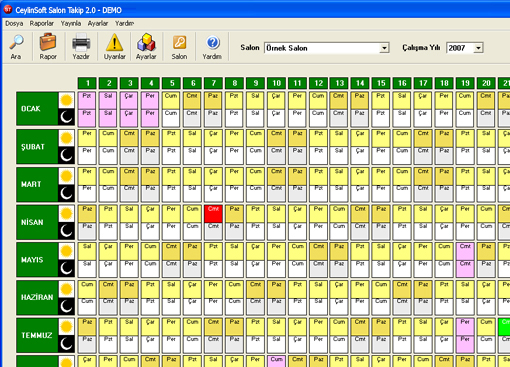Open the Rapor briefcase icon

click(48, 47)
